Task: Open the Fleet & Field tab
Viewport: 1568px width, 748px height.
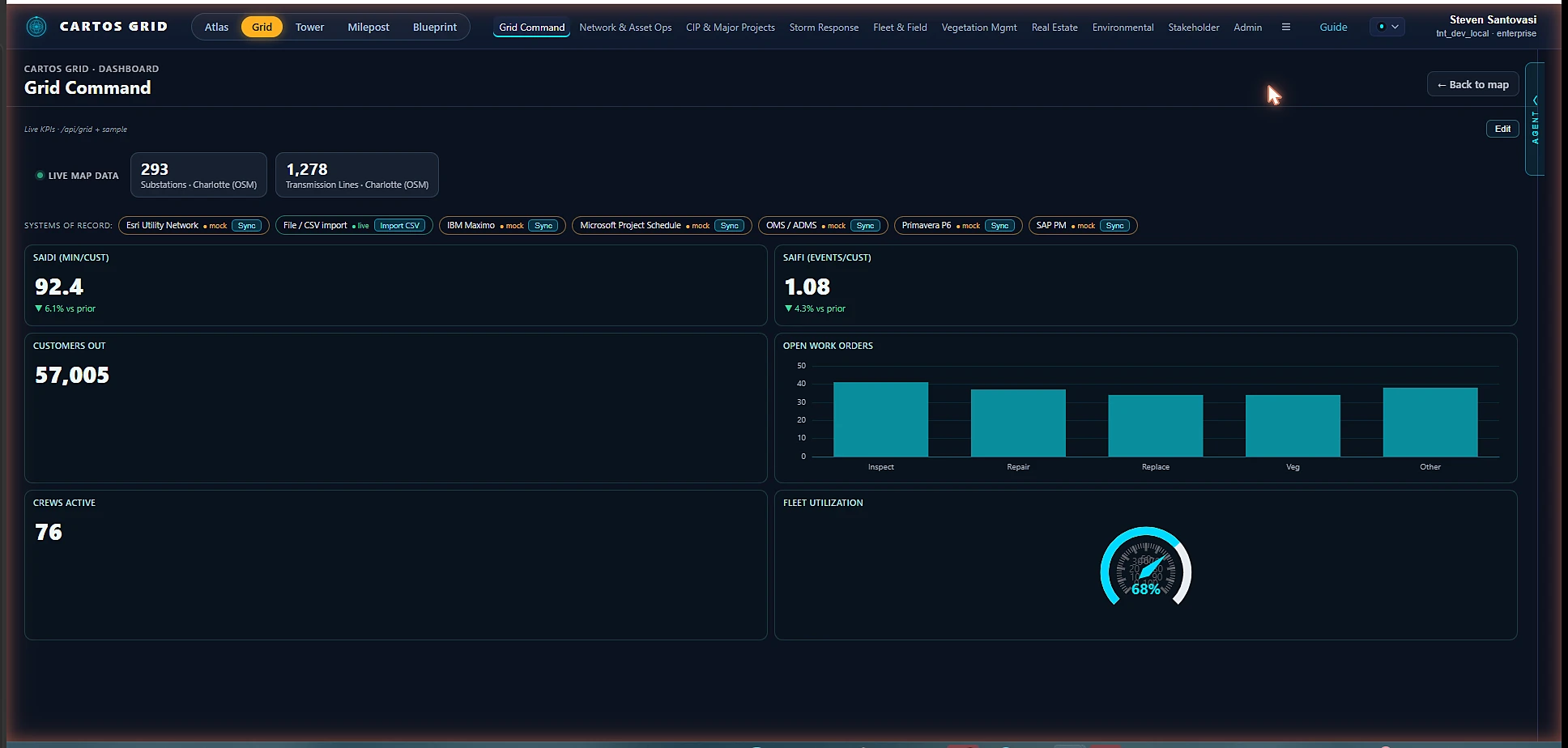Action: point(900,28)
